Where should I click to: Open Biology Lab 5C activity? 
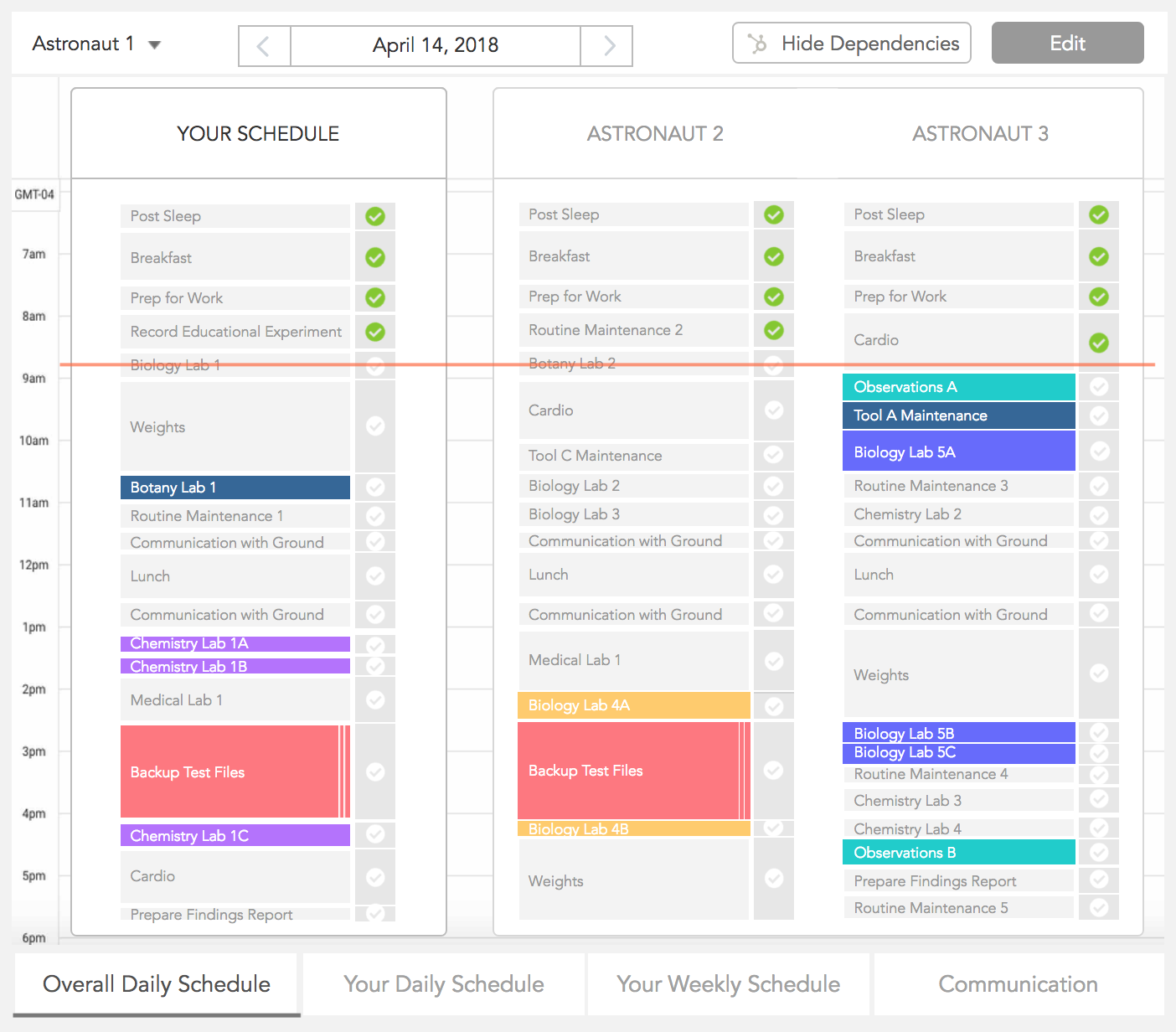click(959, 753)
